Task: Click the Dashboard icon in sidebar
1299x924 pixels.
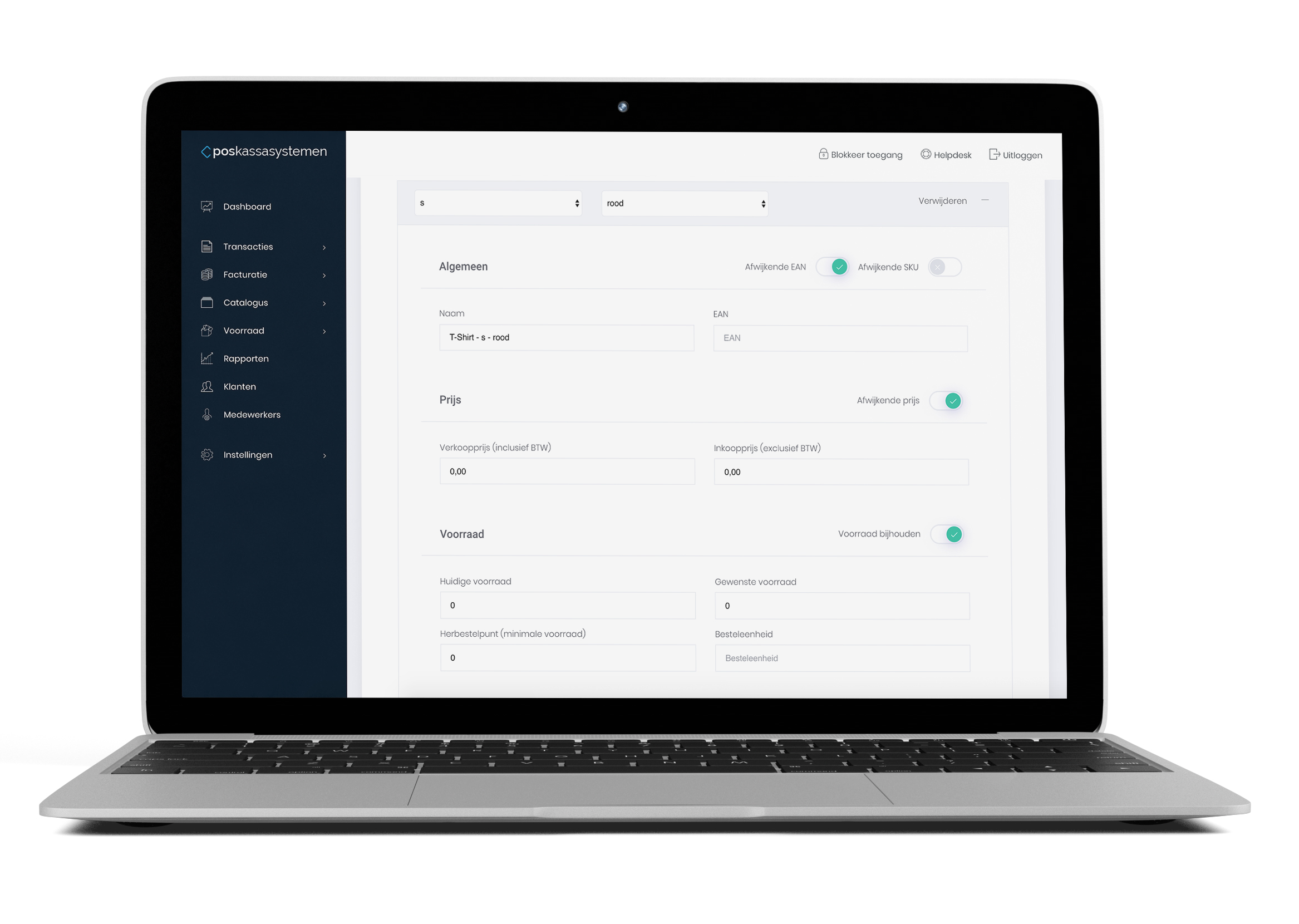Action: pyautogui.click(x=206, y=207)
